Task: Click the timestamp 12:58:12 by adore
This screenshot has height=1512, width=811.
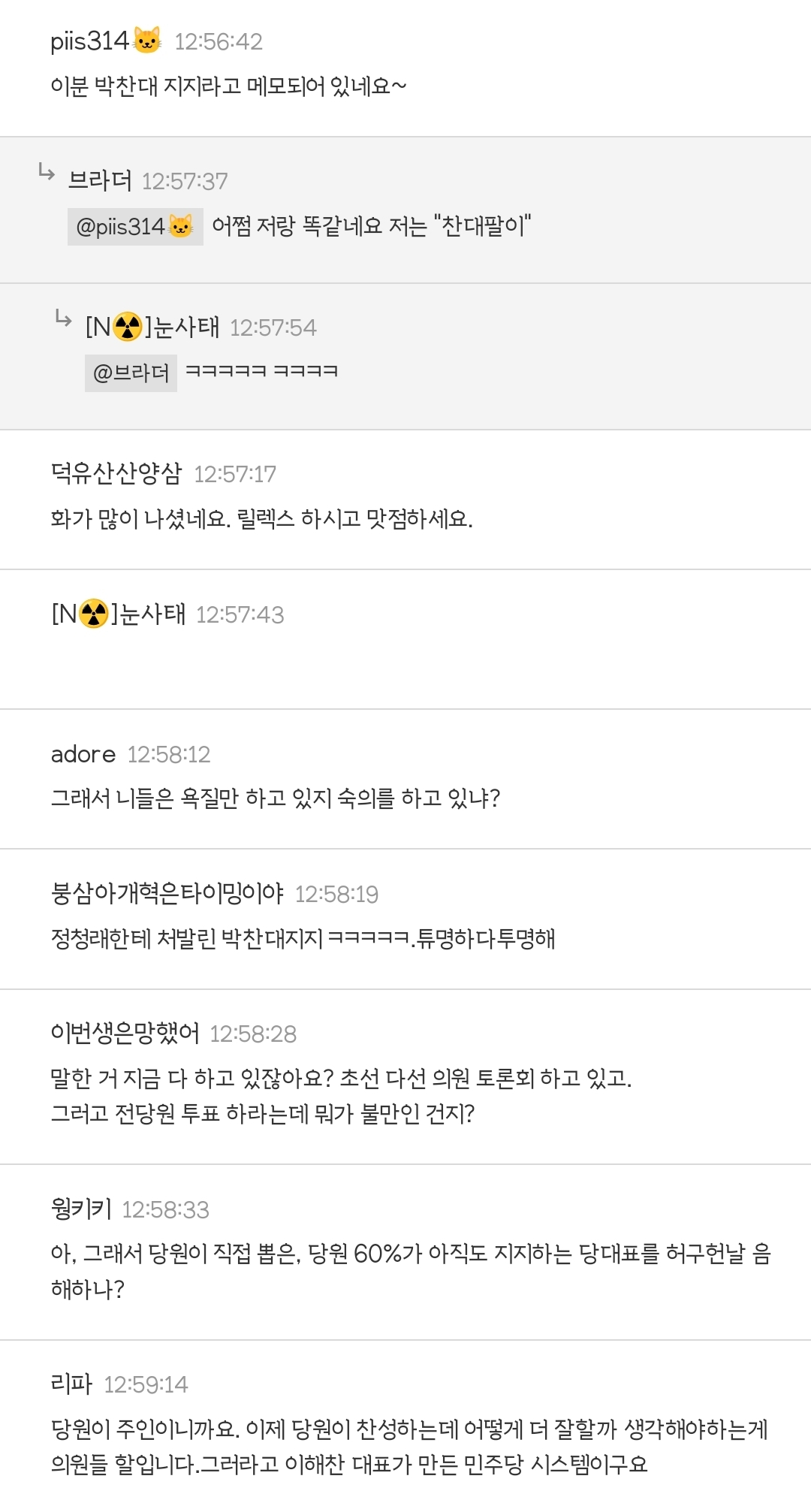Action: 169,755
